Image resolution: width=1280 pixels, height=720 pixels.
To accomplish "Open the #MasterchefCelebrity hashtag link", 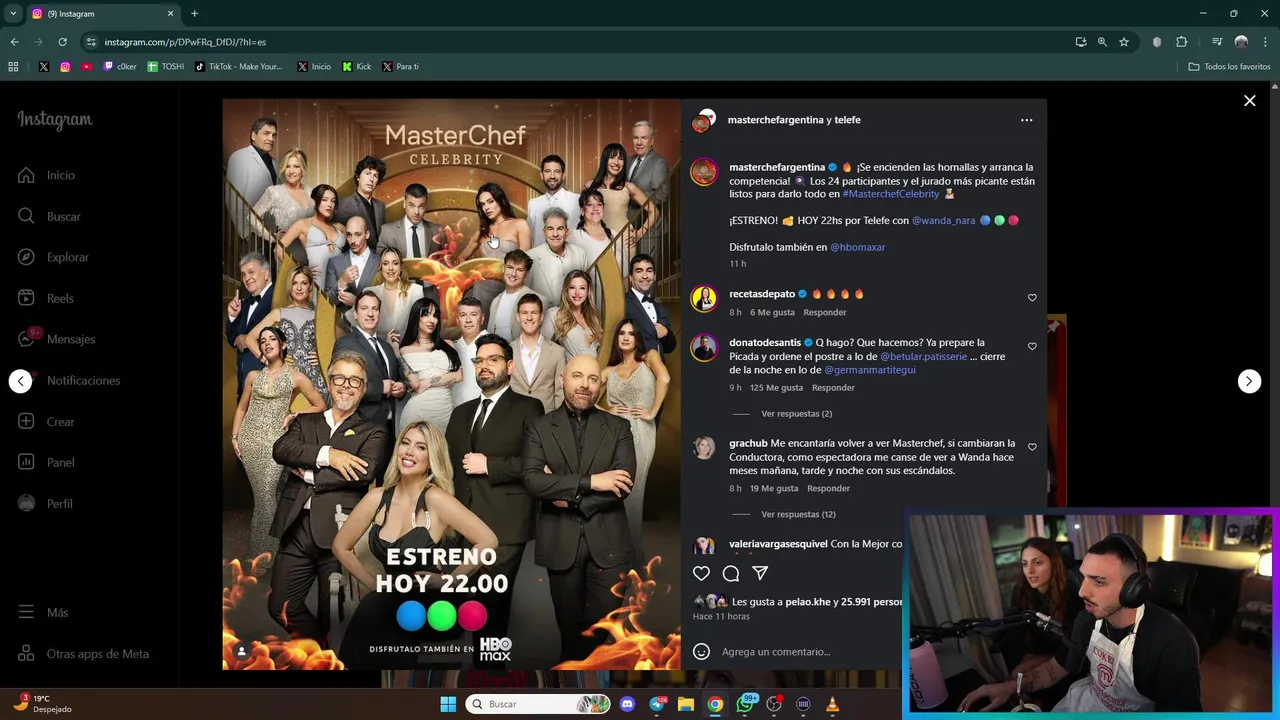I will (891, 194).
